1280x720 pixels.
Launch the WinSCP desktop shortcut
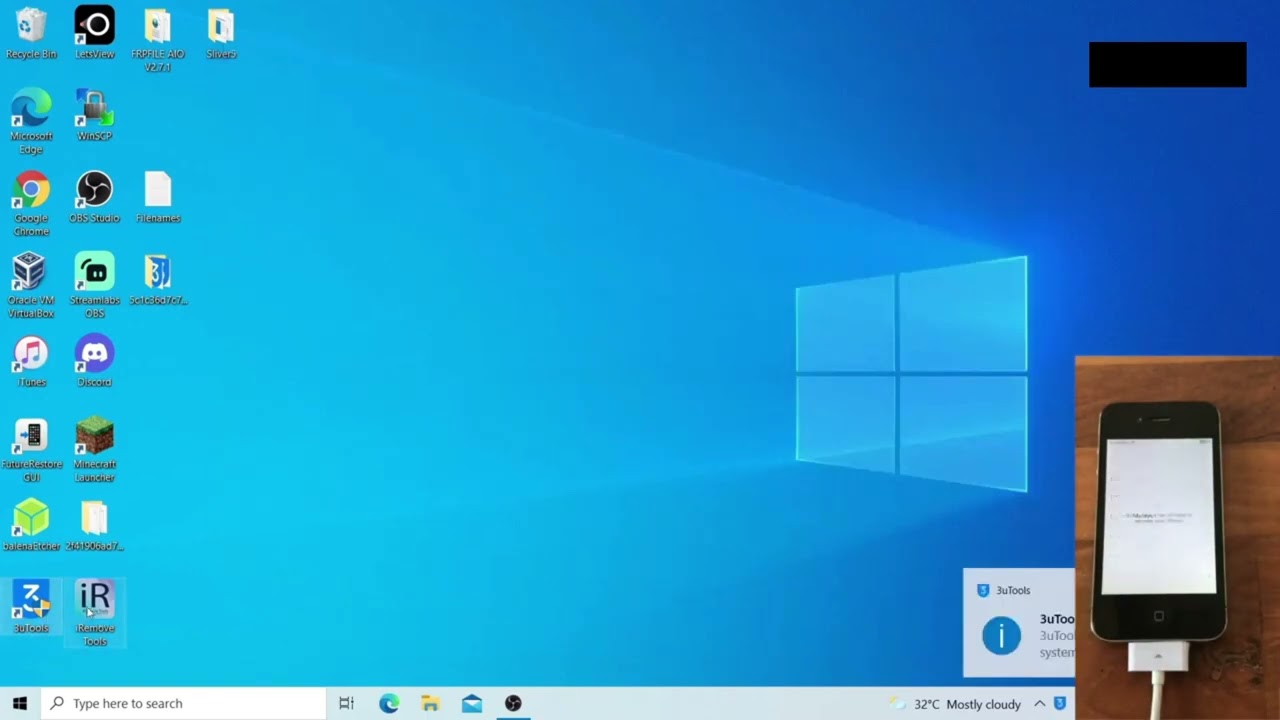(95, 115)
